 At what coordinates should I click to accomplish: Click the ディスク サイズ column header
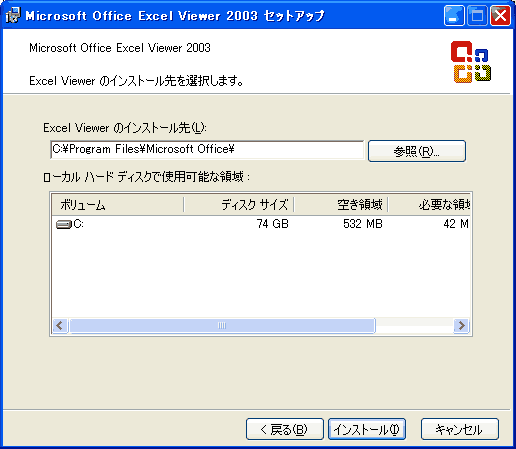239,205
